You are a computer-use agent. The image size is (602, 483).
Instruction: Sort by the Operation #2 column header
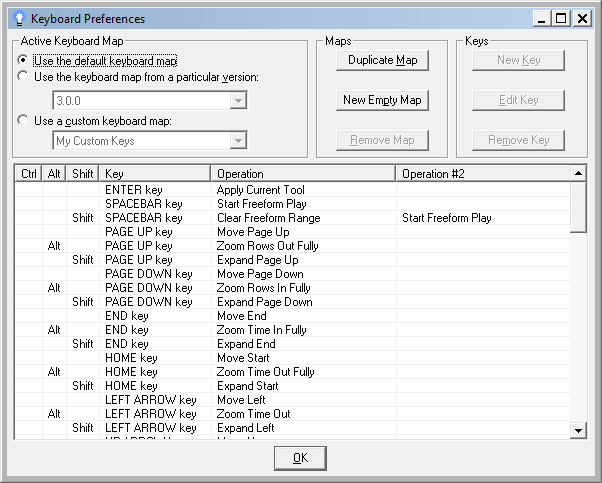coord(483,174)
